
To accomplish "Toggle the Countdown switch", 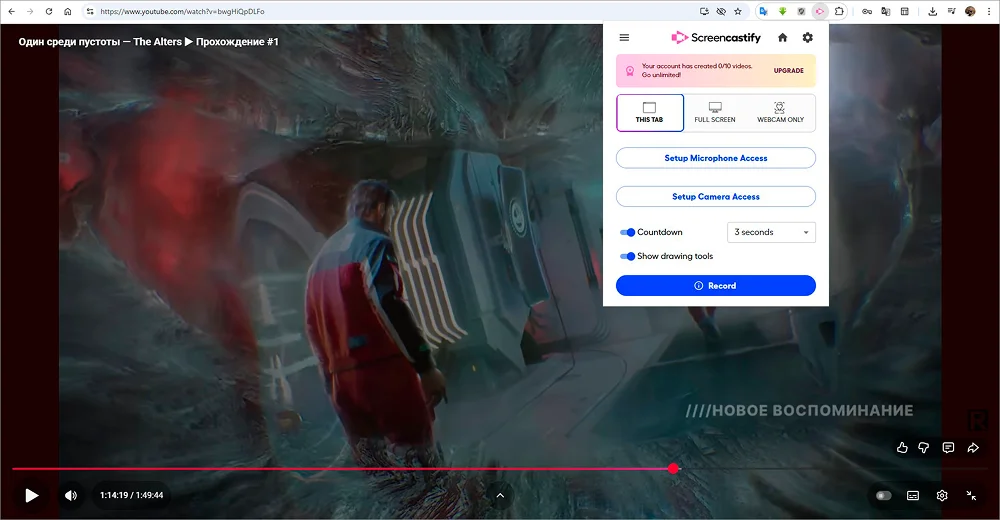I will tap(628, 232).
